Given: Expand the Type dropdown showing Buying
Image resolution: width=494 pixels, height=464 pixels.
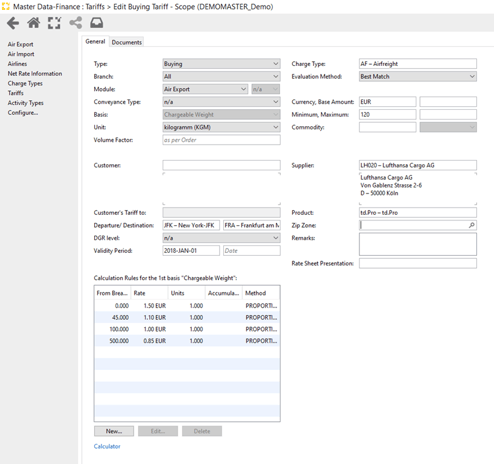Looking at the screenshot, I should (x=221, y=64).
